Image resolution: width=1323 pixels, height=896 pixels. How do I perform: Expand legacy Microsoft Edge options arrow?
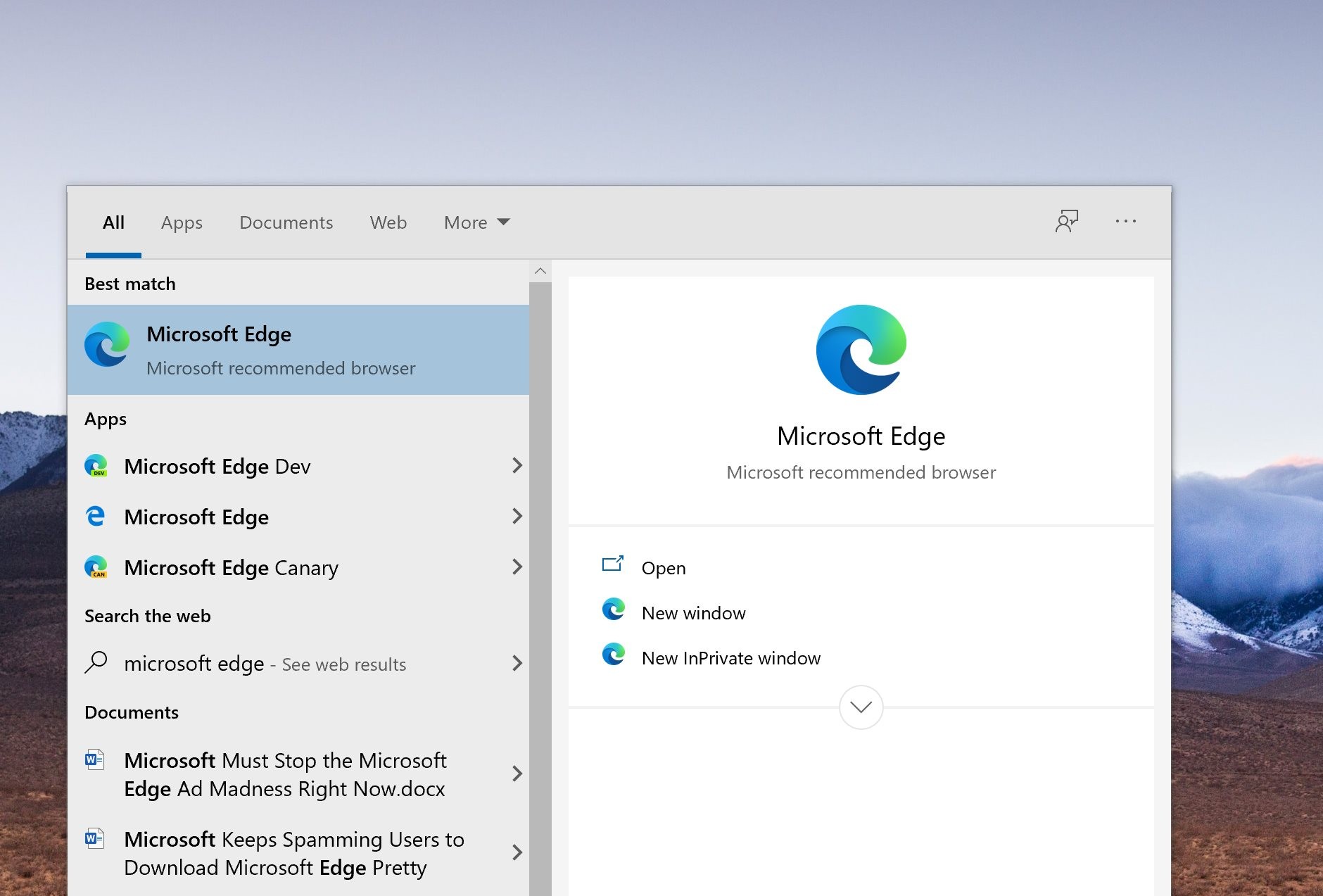(517, 516)
